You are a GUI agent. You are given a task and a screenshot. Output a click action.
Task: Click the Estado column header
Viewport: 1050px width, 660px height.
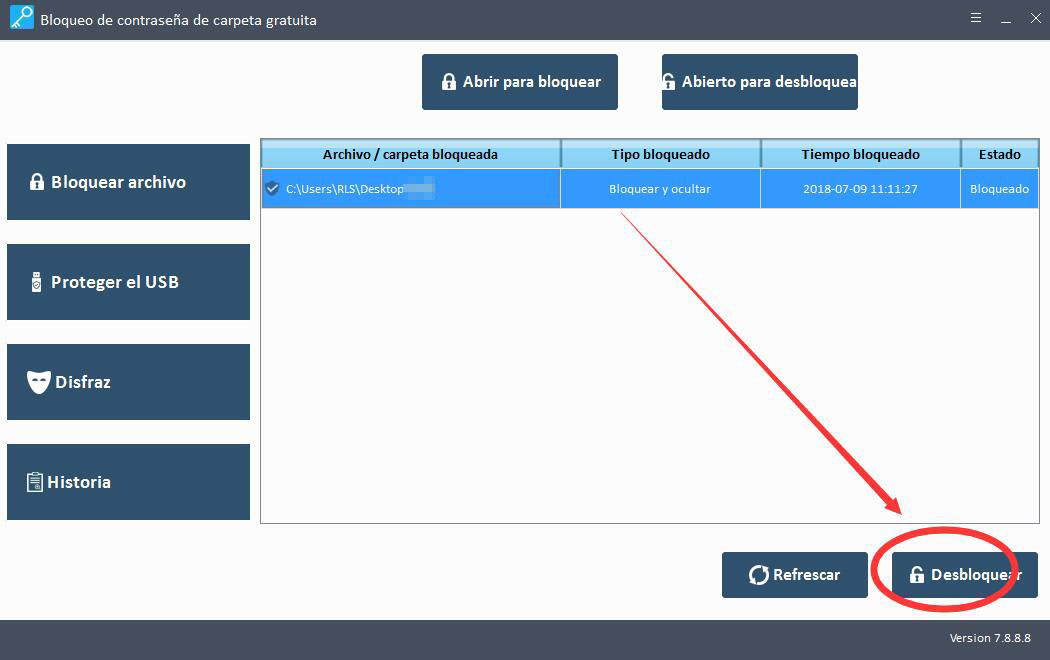(999, 154)
